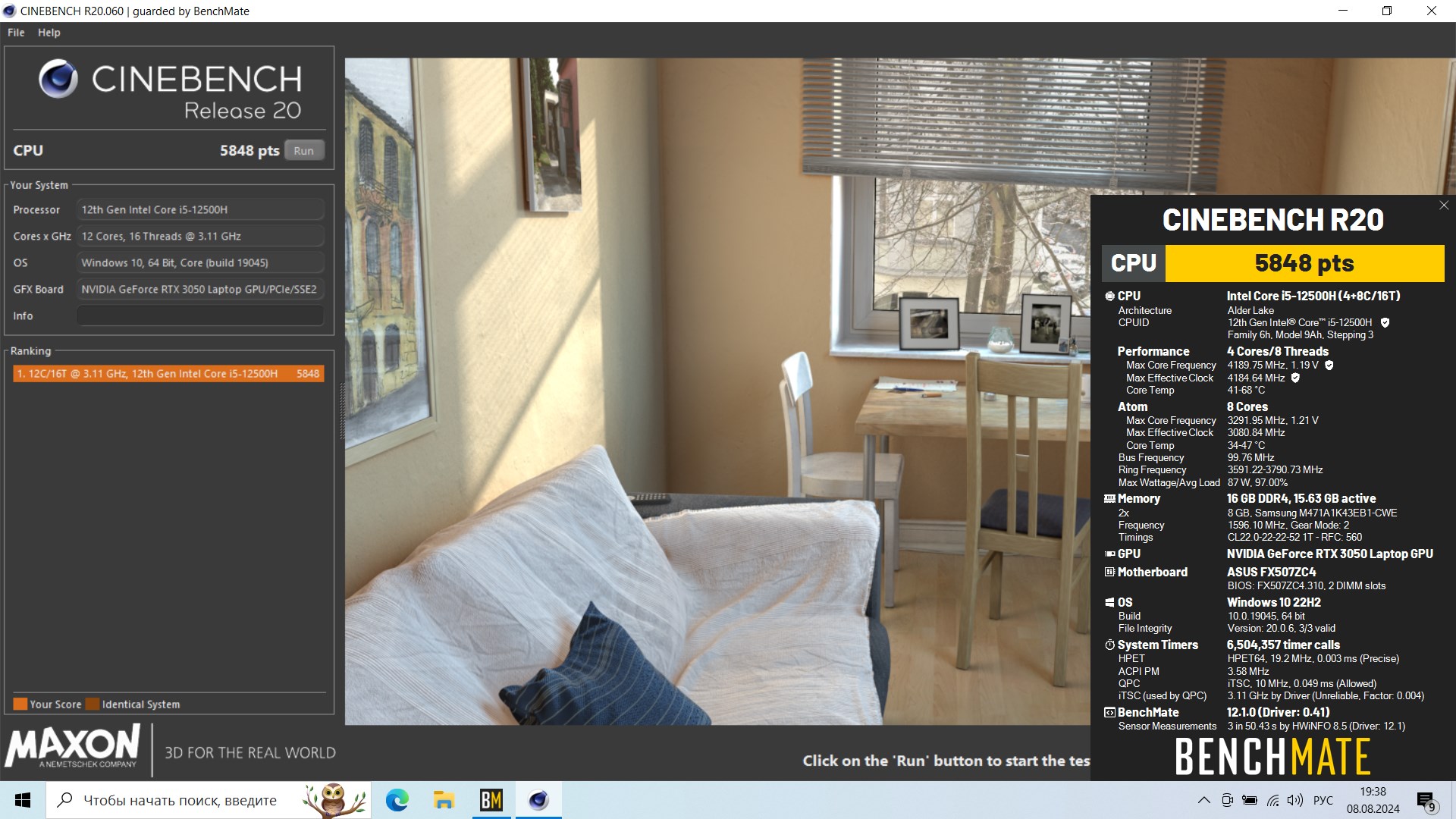The image size is (1456, 819).
Task: Click the BenchMate row icon
Action: pos(1109,713)
